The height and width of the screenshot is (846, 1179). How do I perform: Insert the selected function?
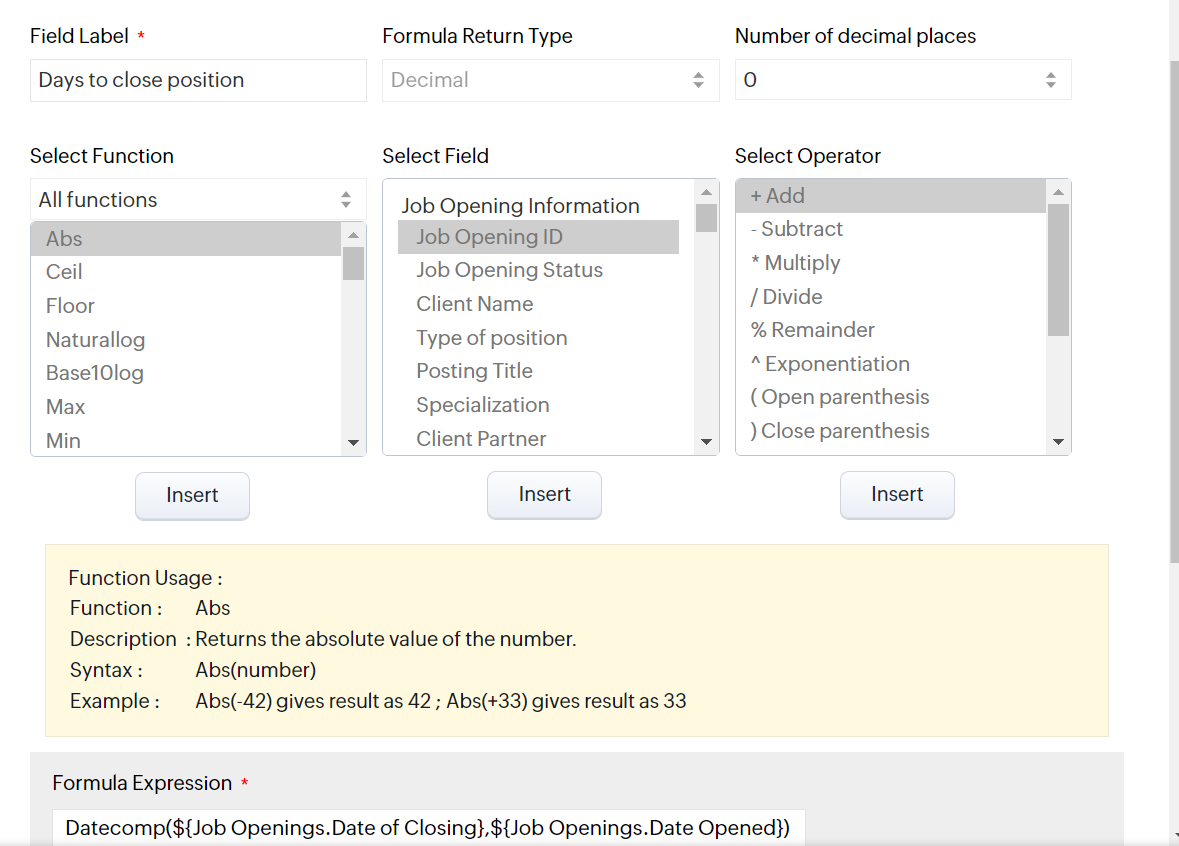(x=192, y=495)
